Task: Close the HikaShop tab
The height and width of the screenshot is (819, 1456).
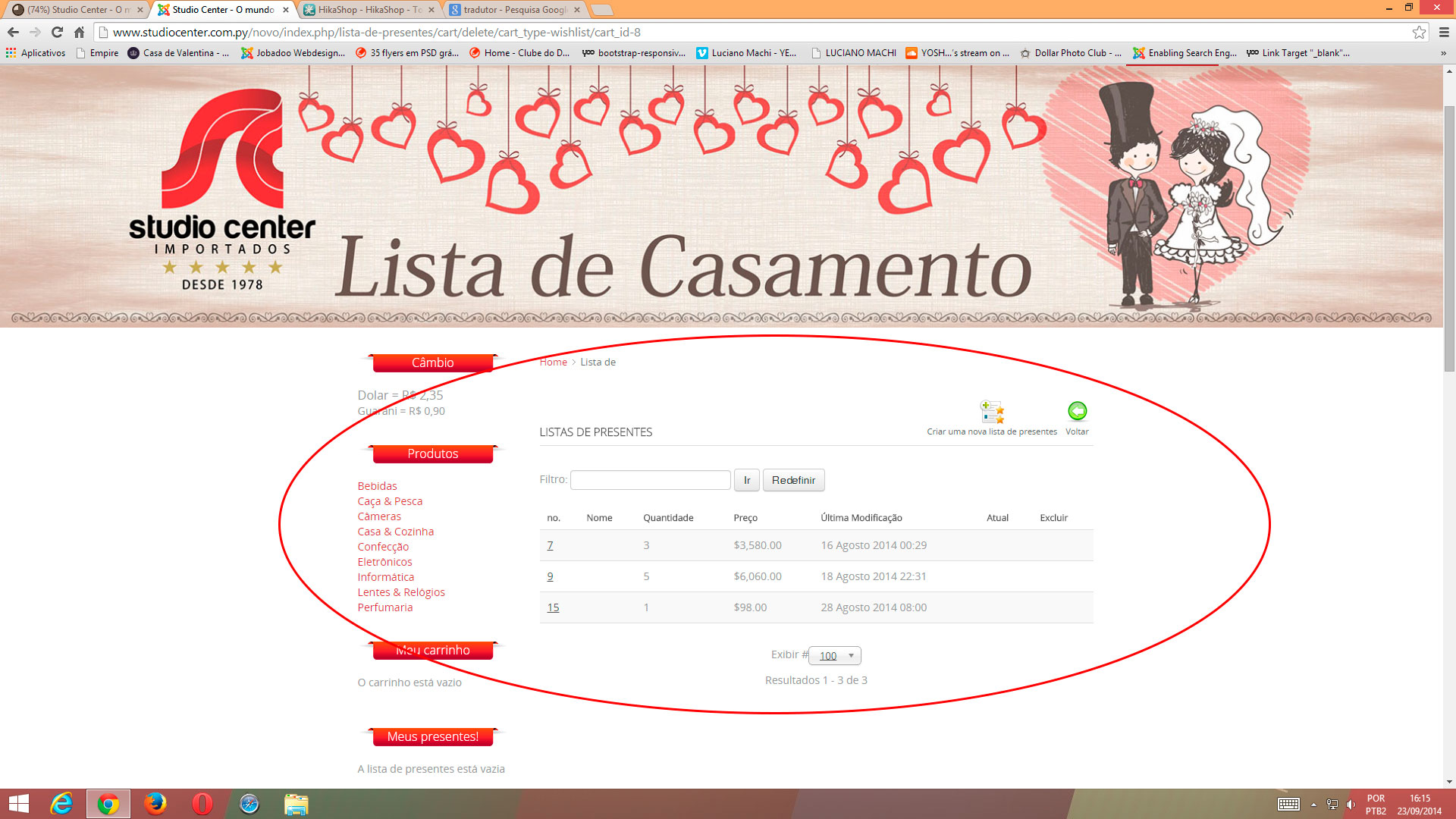Action: pyautogui.click(x=431, y=10)
